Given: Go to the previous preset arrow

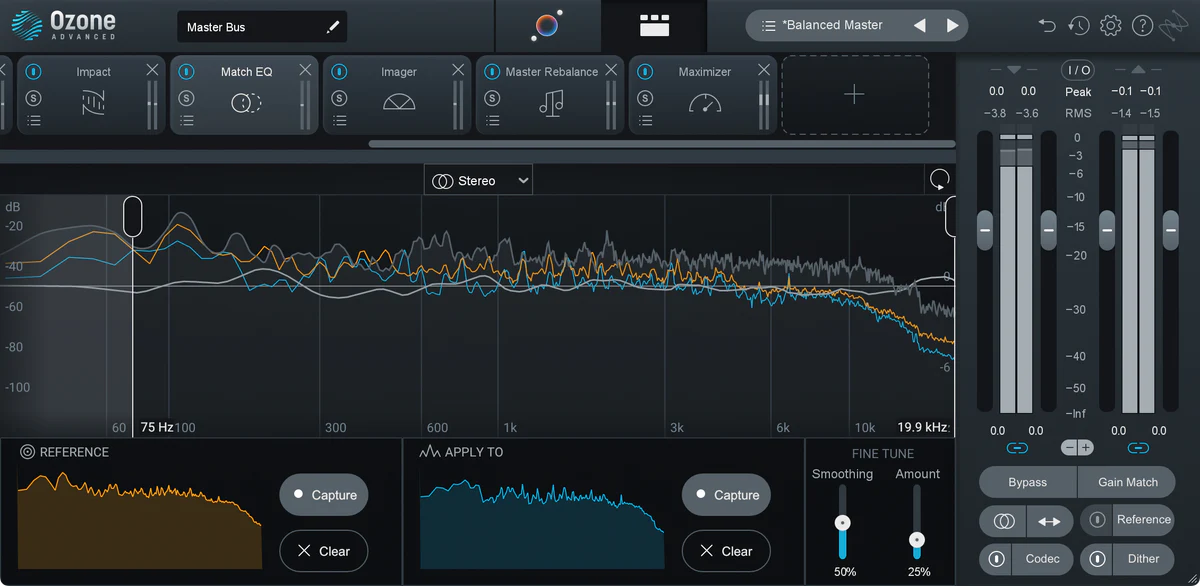Looking at the screenshot, I should coord(920,25).
